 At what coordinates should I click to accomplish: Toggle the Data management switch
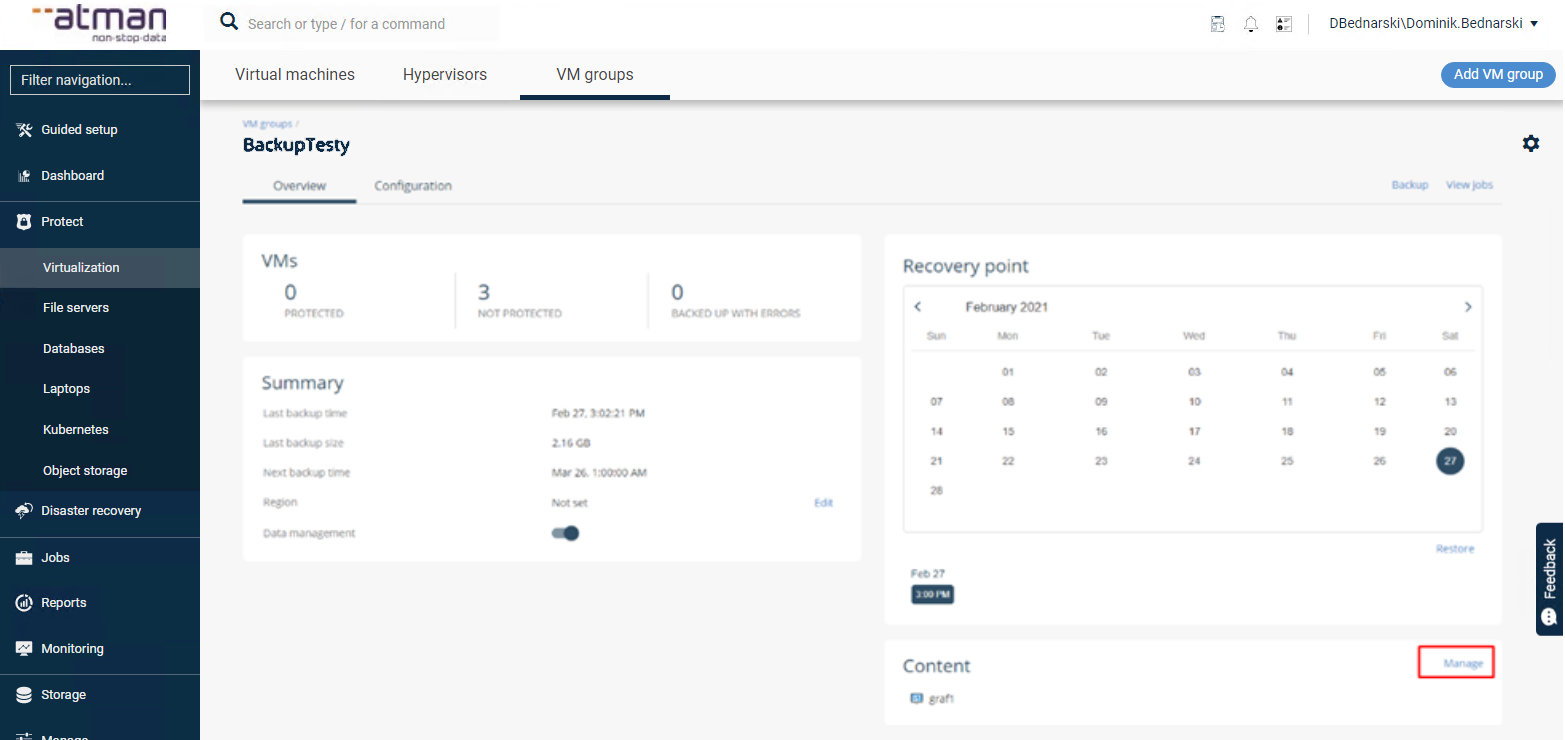click(x=566, y=534)
